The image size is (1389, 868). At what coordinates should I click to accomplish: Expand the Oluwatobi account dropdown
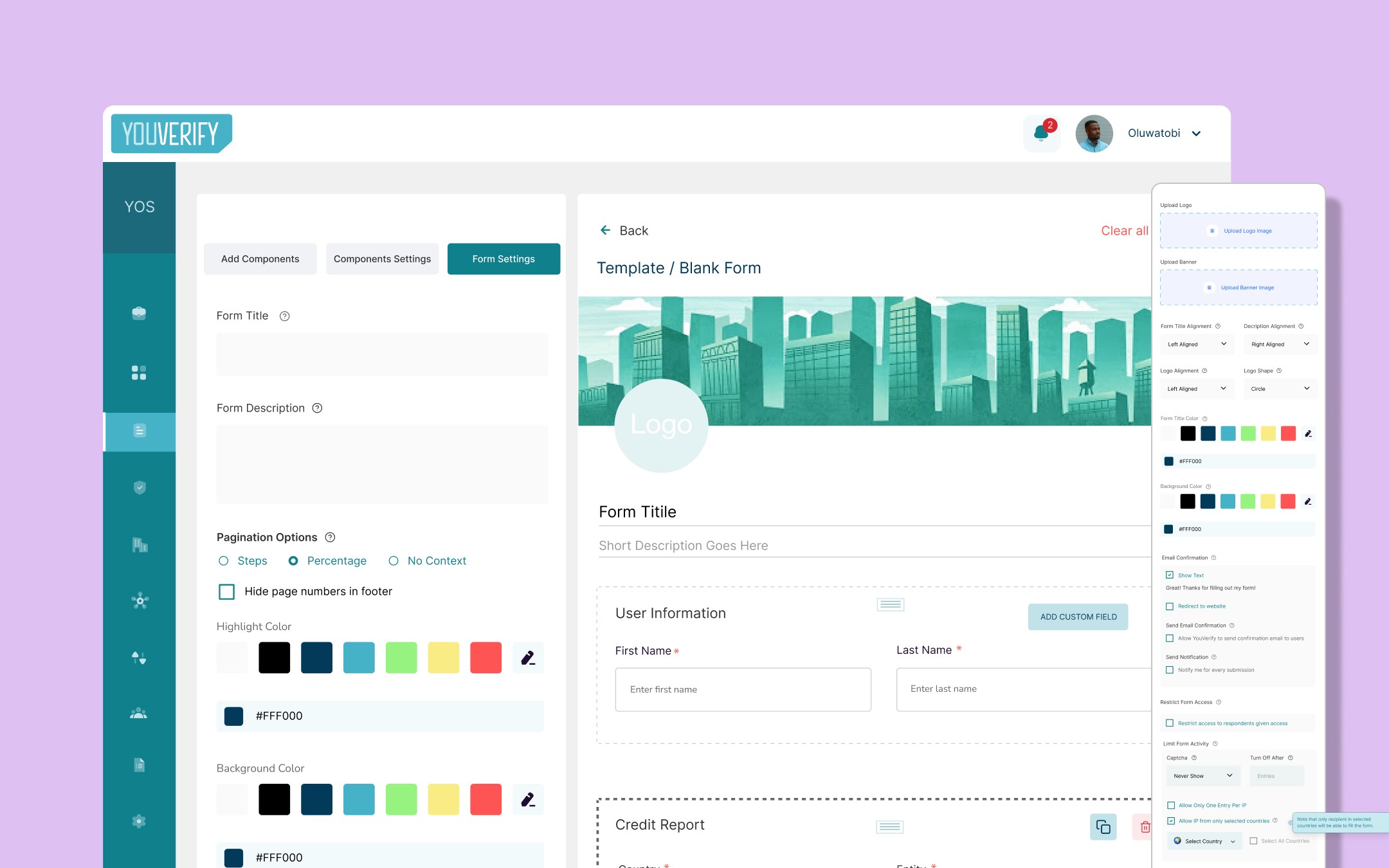point(1196,134)
